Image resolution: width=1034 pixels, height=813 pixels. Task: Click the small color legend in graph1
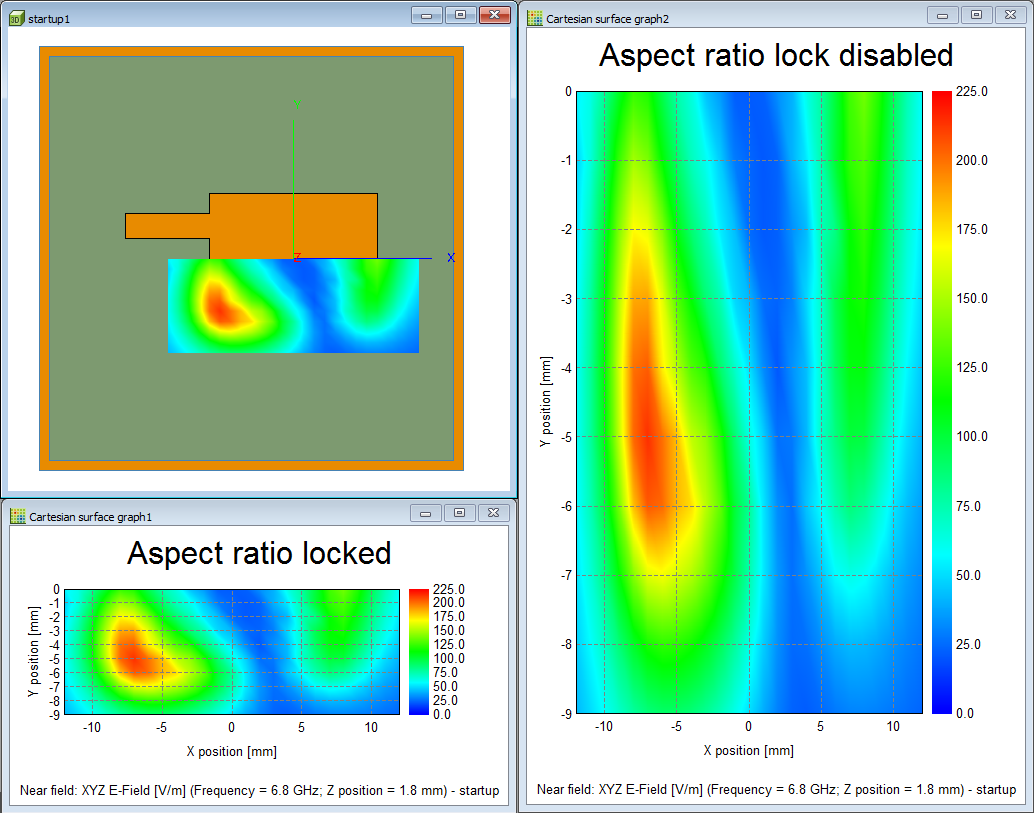[418, 651]
